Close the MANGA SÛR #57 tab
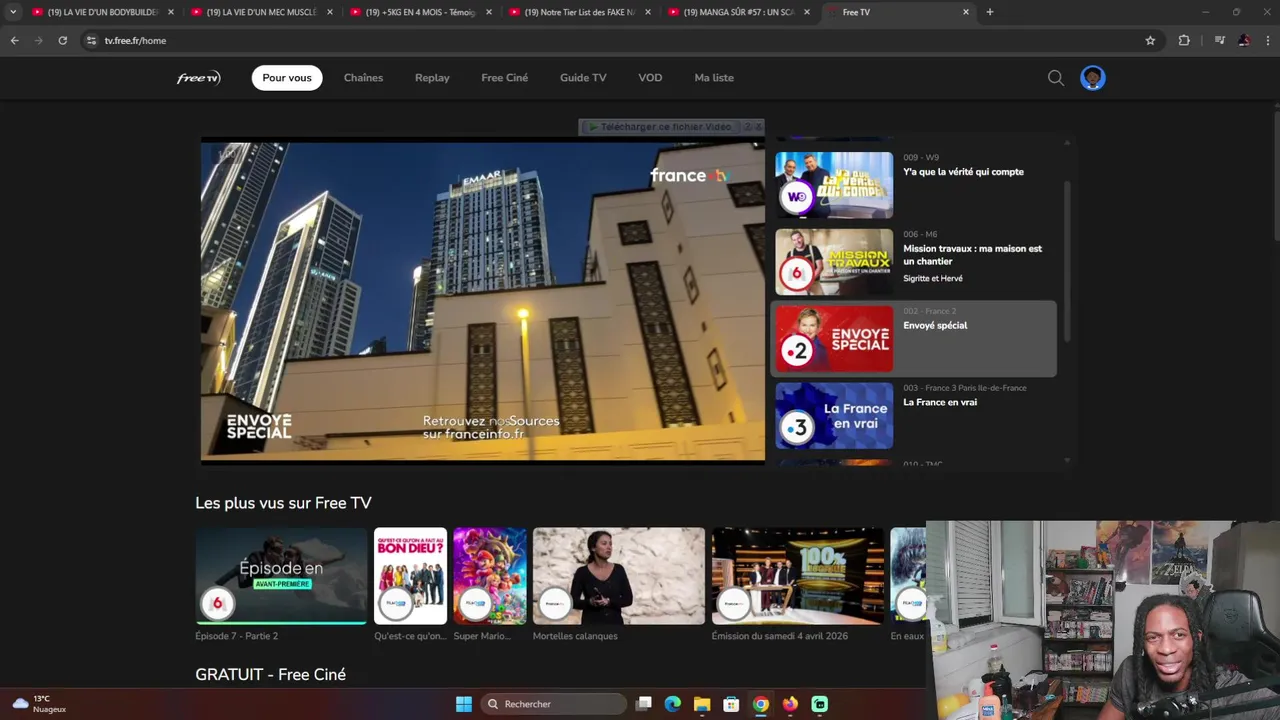 pos(807,12)
